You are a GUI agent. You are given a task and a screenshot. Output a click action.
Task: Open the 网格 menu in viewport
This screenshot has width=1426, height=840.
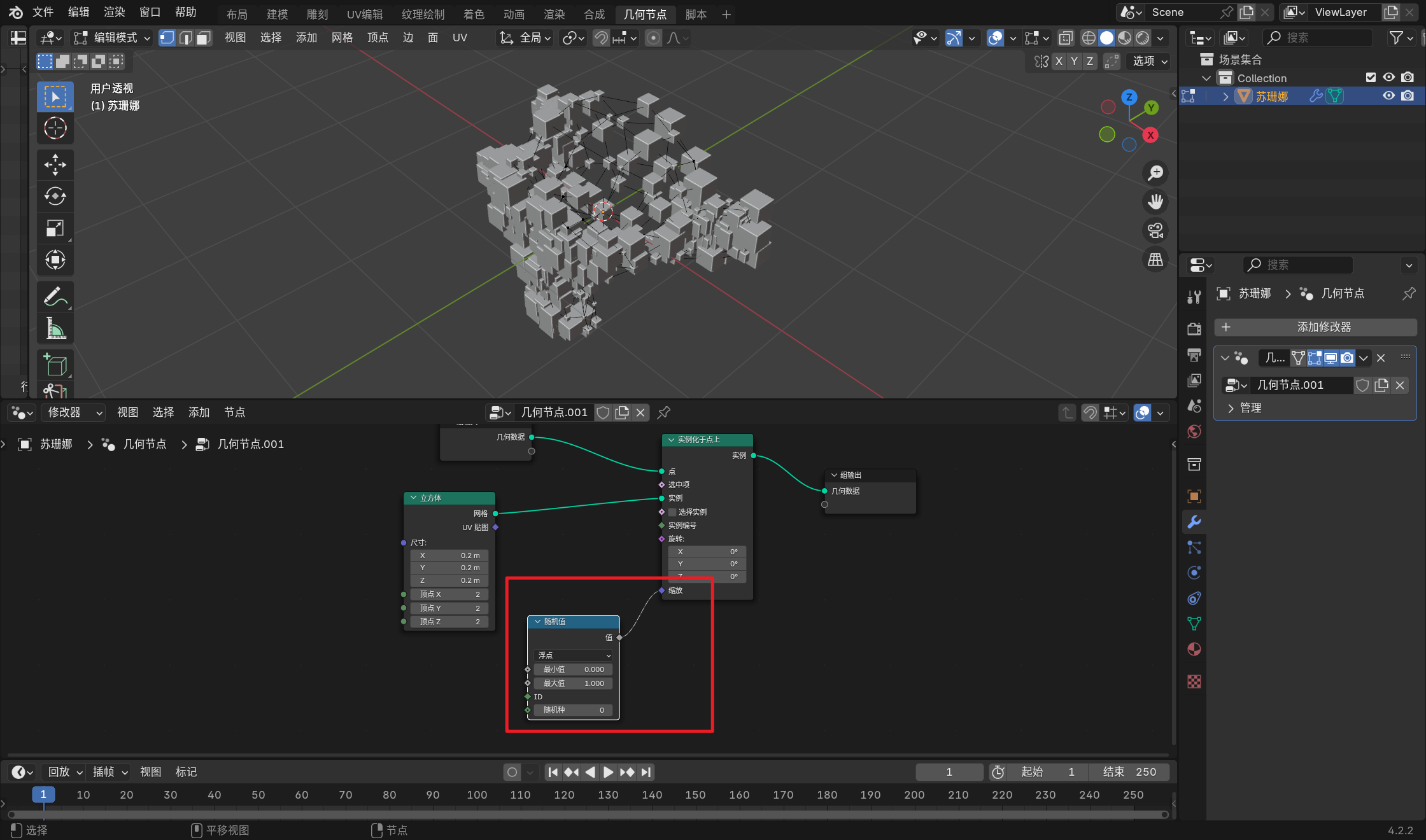click(342, 38)
